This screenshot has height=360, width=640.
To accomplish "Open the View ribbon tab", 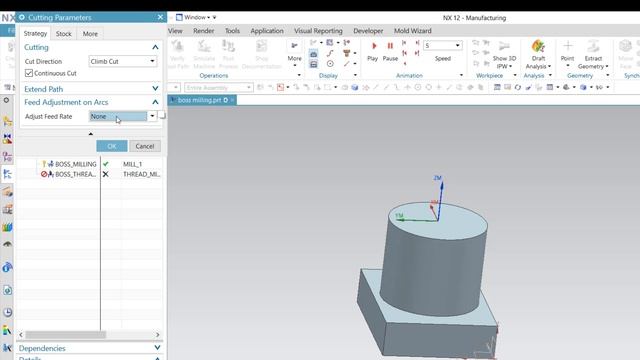I will pyautogui.click(x=175, y=31).
